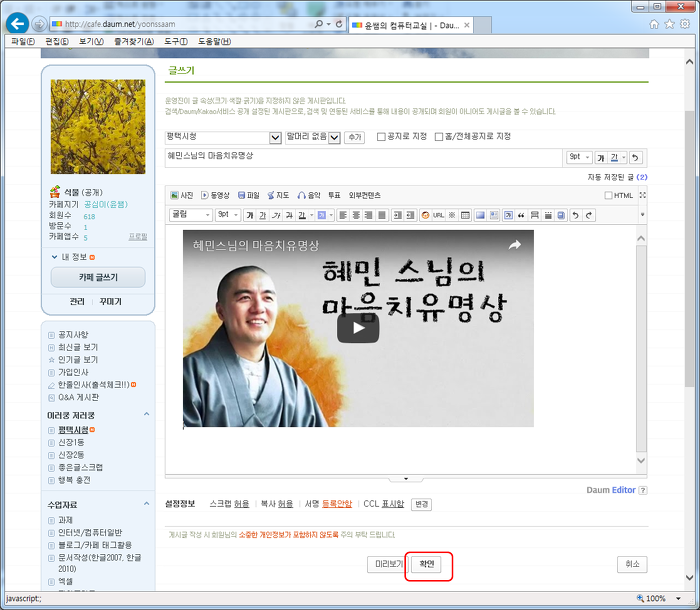Open title font size 9pt dropdown
Screen dimensions: 700x610
pos(579,157)
